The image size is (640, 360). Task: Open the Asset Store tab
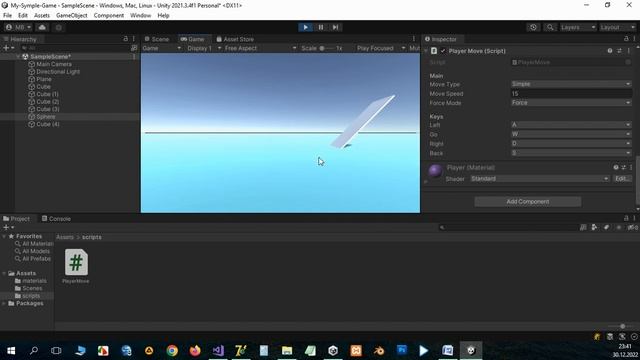click(x=235, y=39)
